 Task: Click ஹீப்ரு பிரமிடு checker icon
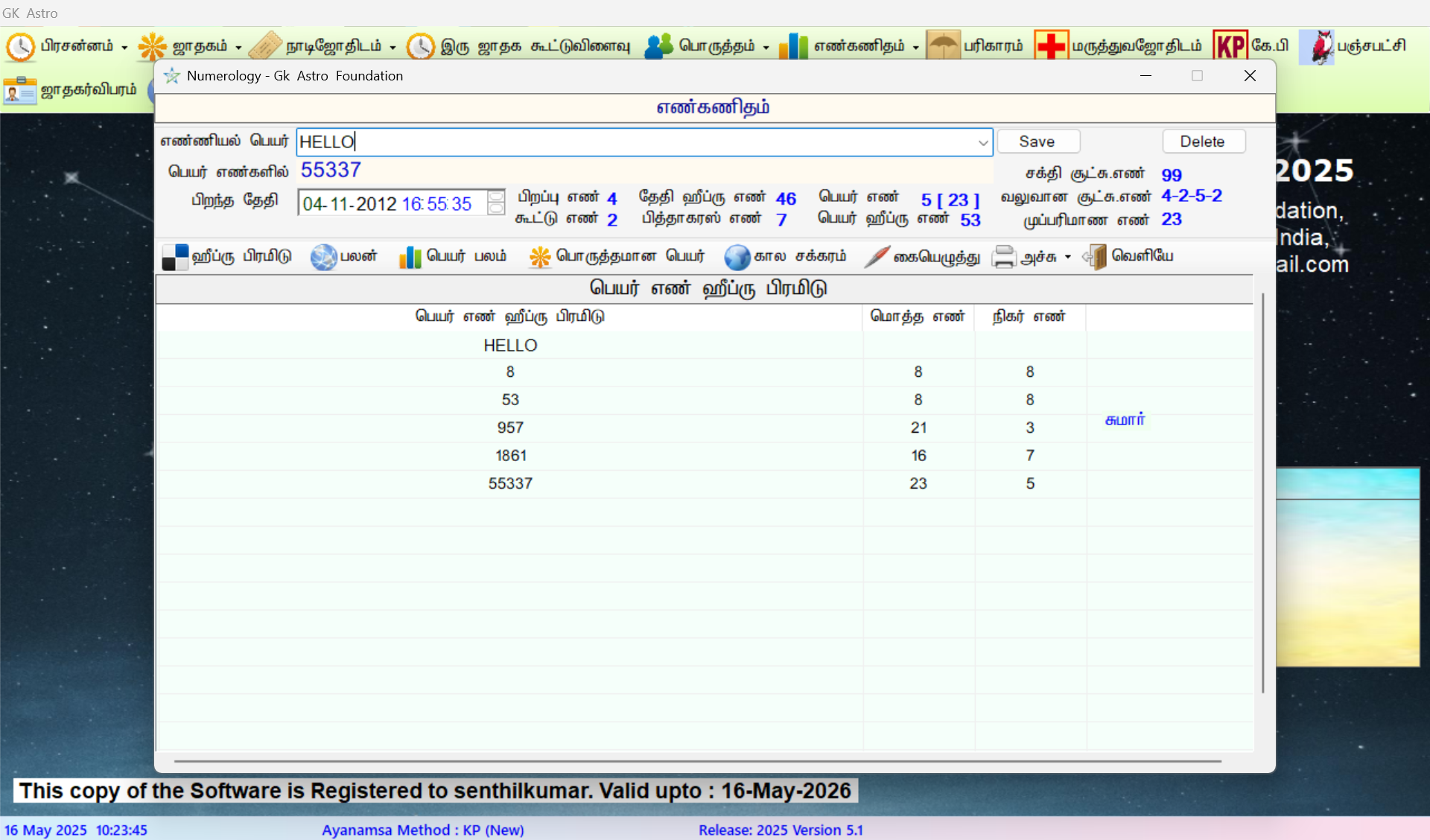coord(175,257)
